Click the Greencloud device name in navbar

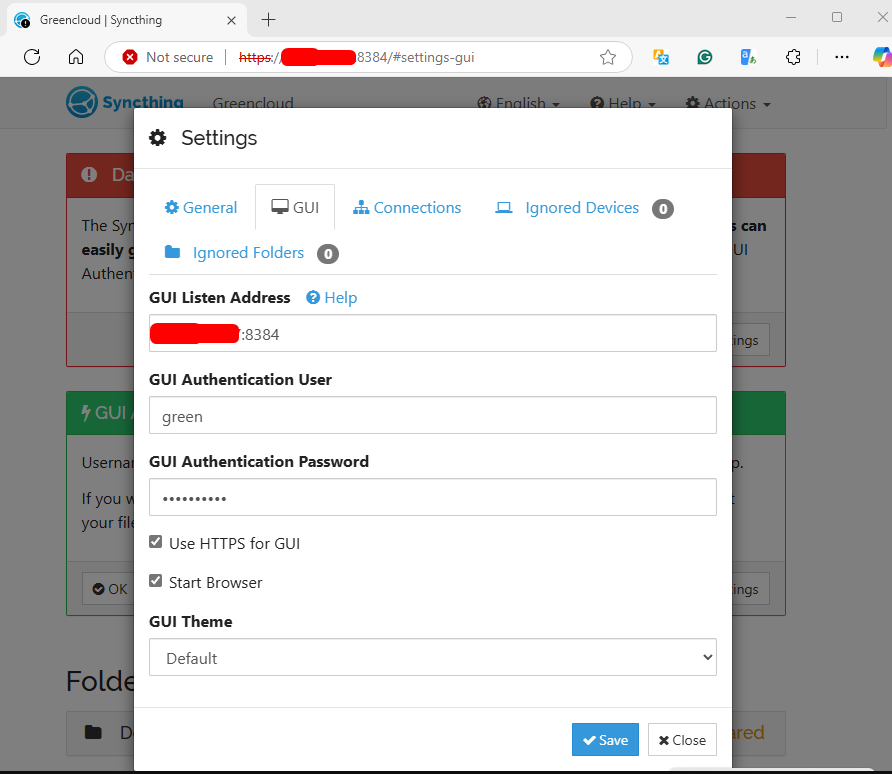tap(253, 104)
